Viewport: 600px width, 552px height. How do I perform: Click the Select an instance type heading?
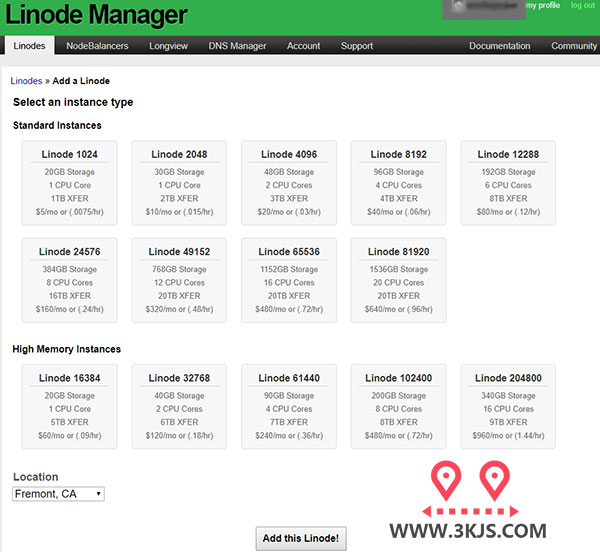pyautogui.click(x=73, y=102)
